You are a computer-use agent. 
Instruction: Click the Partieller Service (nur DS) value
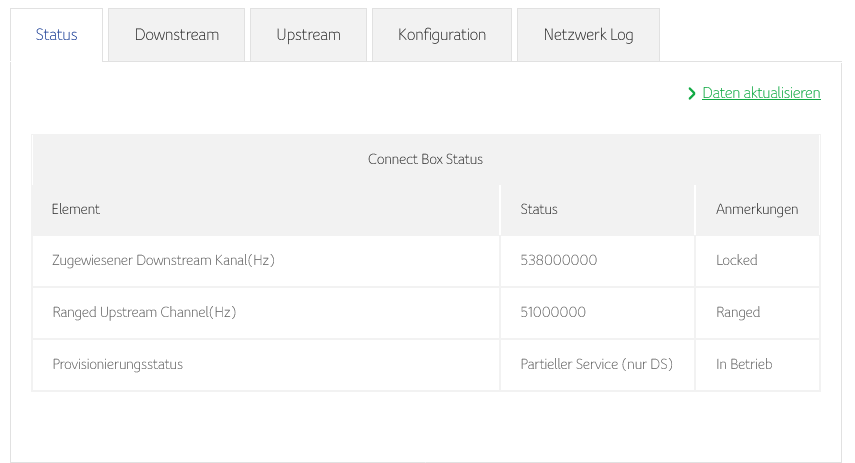pyautogui.click(x=596, y=364)
